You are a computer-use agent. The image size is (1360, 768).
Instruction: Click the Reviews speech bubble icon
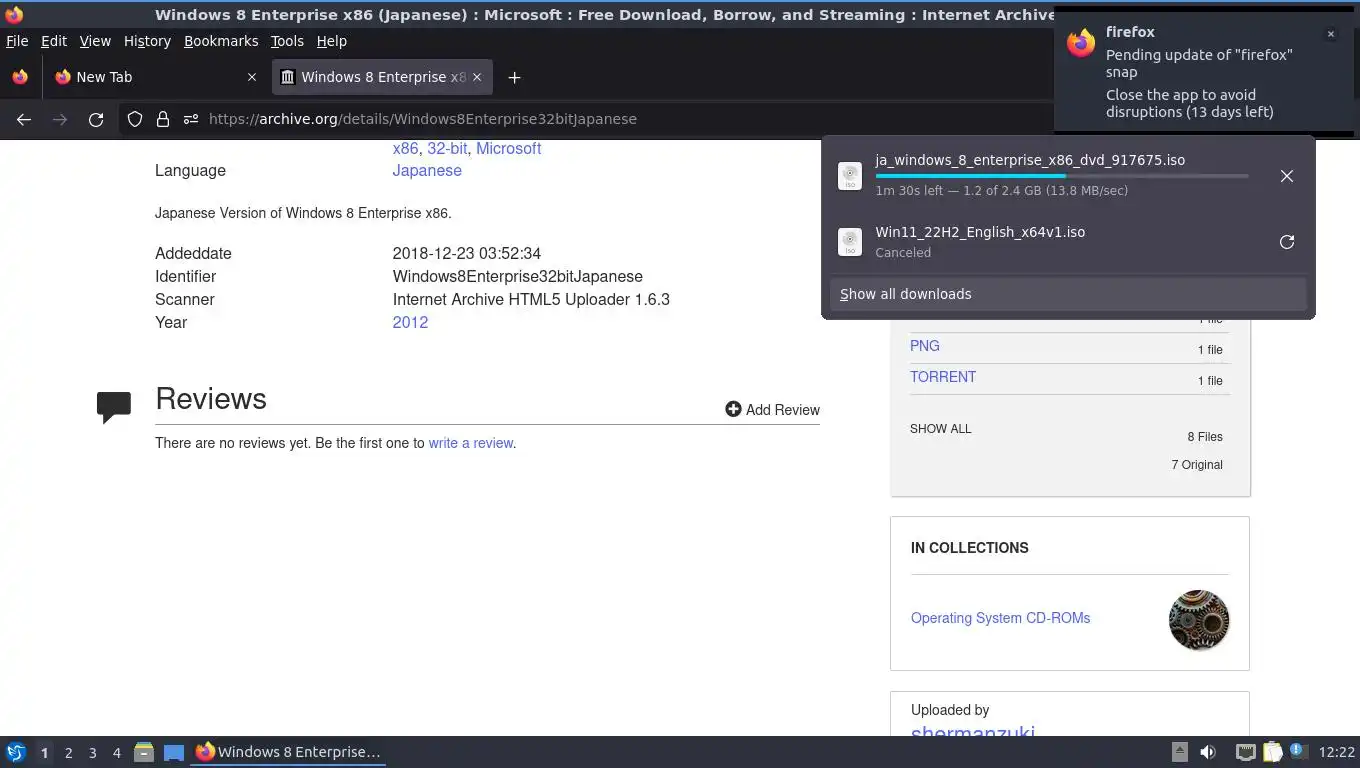[x=114, y=406]
